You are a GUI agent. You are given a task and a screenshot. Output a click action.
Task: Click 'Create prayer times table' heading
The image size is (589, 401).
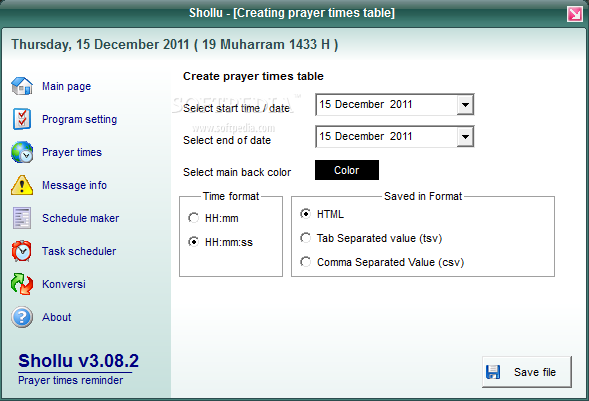point(253,76)
